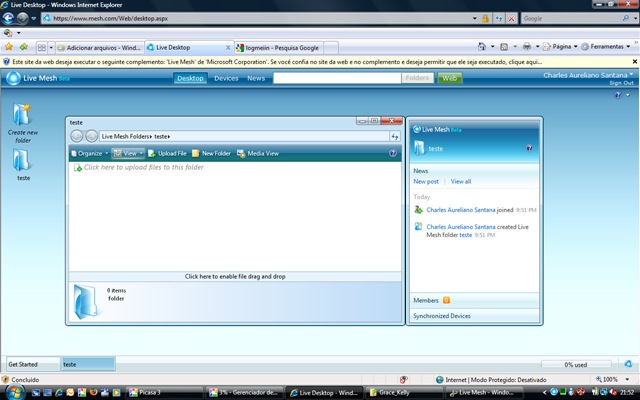Click the help icon in Live Mesh sidebar
Image resolution: width=640 pixels, height=400 pixels.
529,148
